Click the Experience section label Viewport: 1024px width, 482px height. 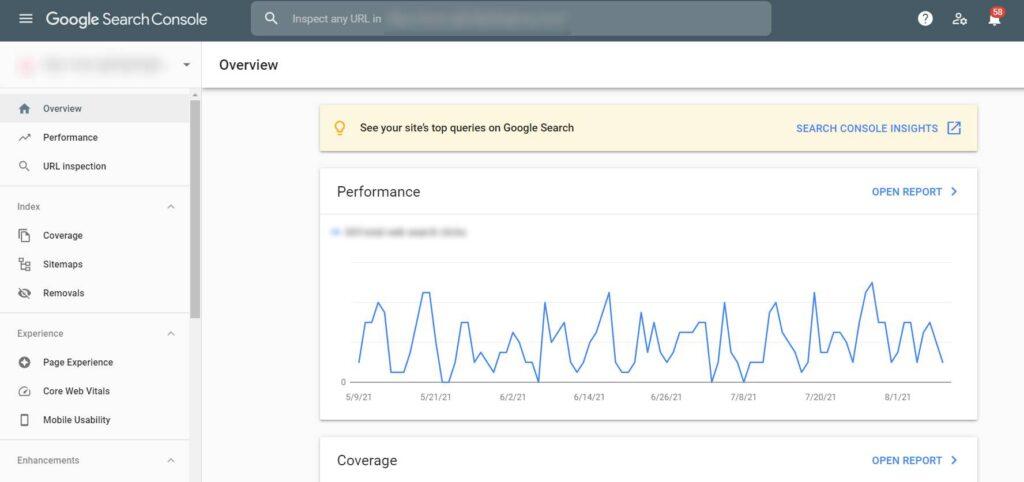(x=40, y=334)
